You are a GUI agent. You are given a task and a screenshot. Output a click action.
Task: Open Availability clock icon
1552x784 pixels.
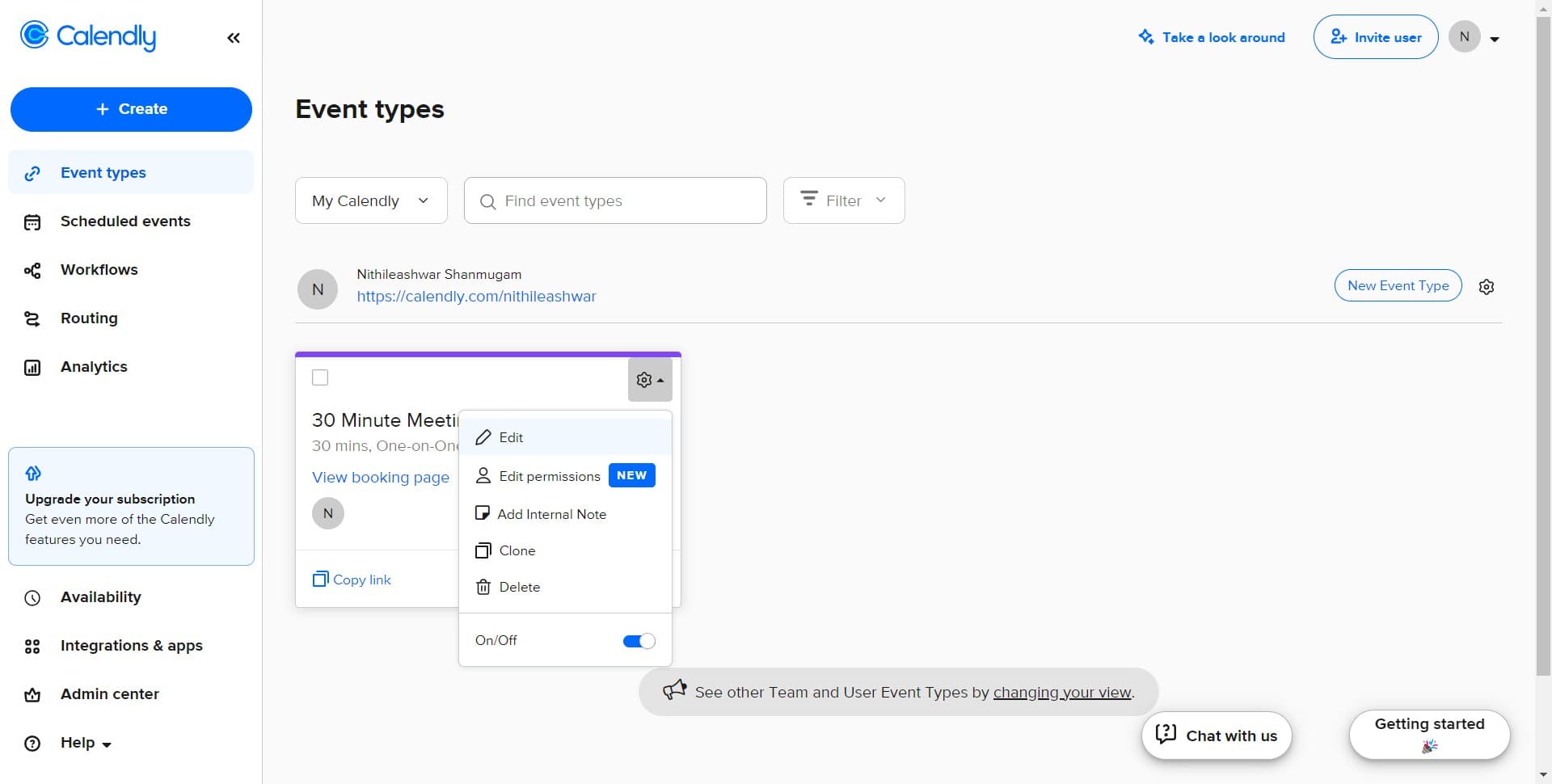tap(32, 598)
